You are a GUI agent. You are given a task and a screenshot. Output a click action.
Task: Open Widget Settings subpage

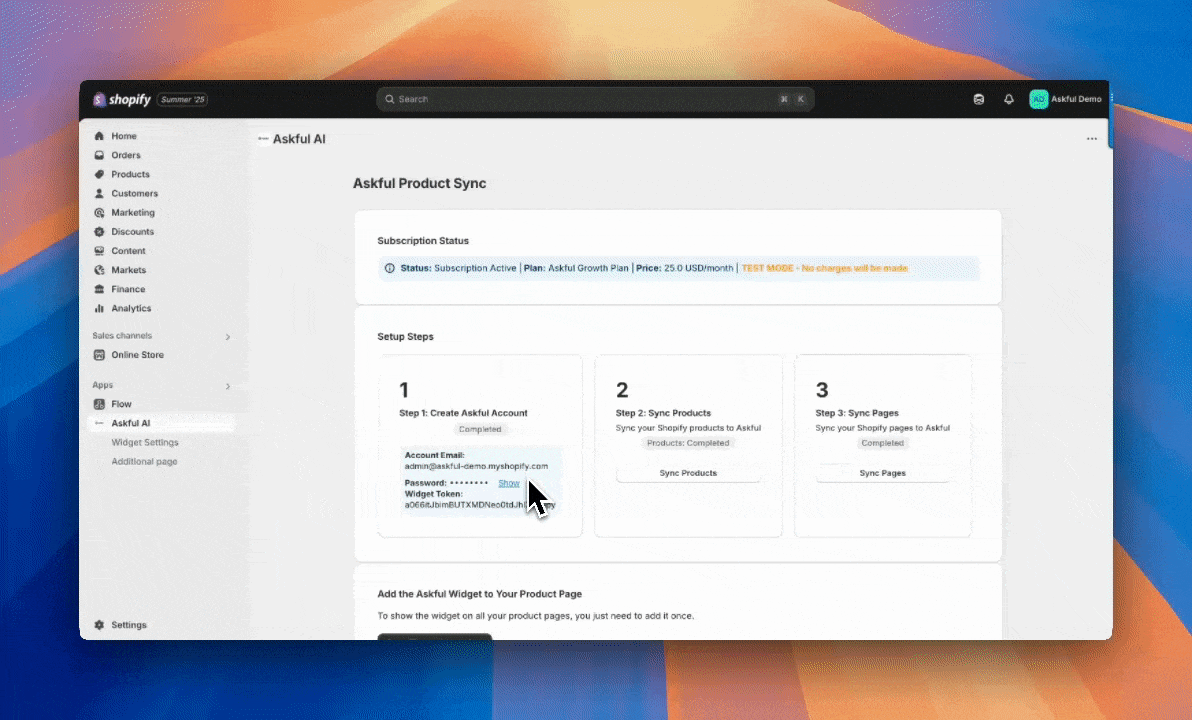144,442
